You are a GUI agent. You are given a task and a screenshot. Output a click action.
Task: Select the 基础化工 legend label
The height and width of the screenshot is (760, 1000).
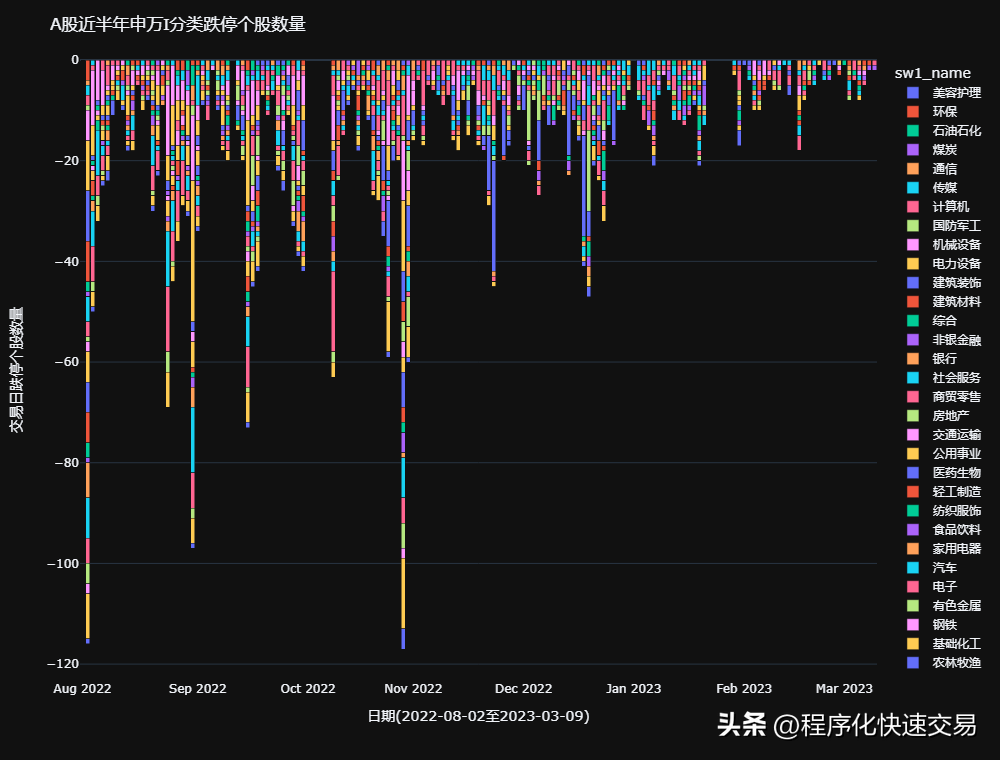pos(957,644)
